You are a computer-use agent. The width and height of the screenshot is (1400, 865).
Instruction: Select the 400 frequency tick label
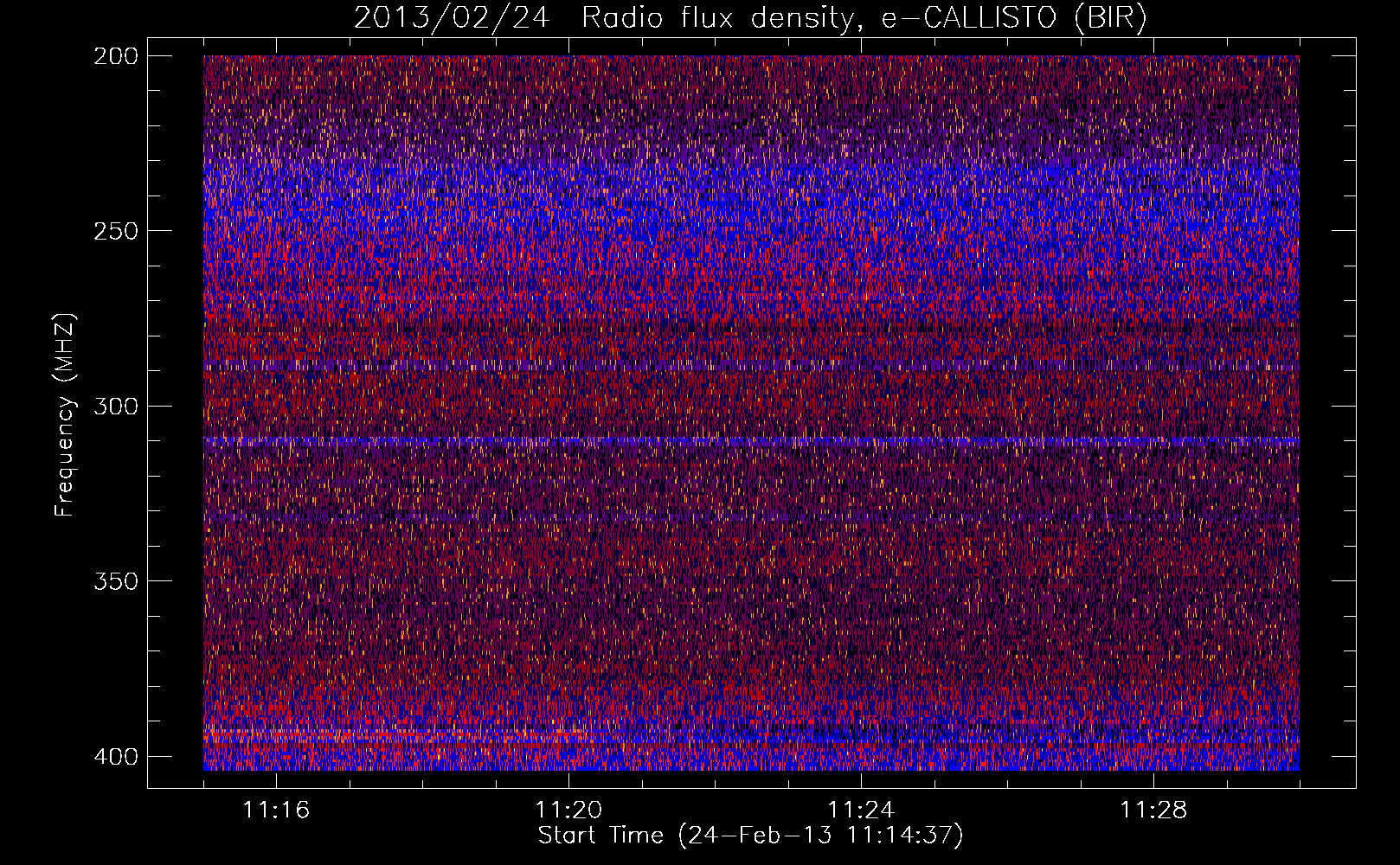[115, 756]
